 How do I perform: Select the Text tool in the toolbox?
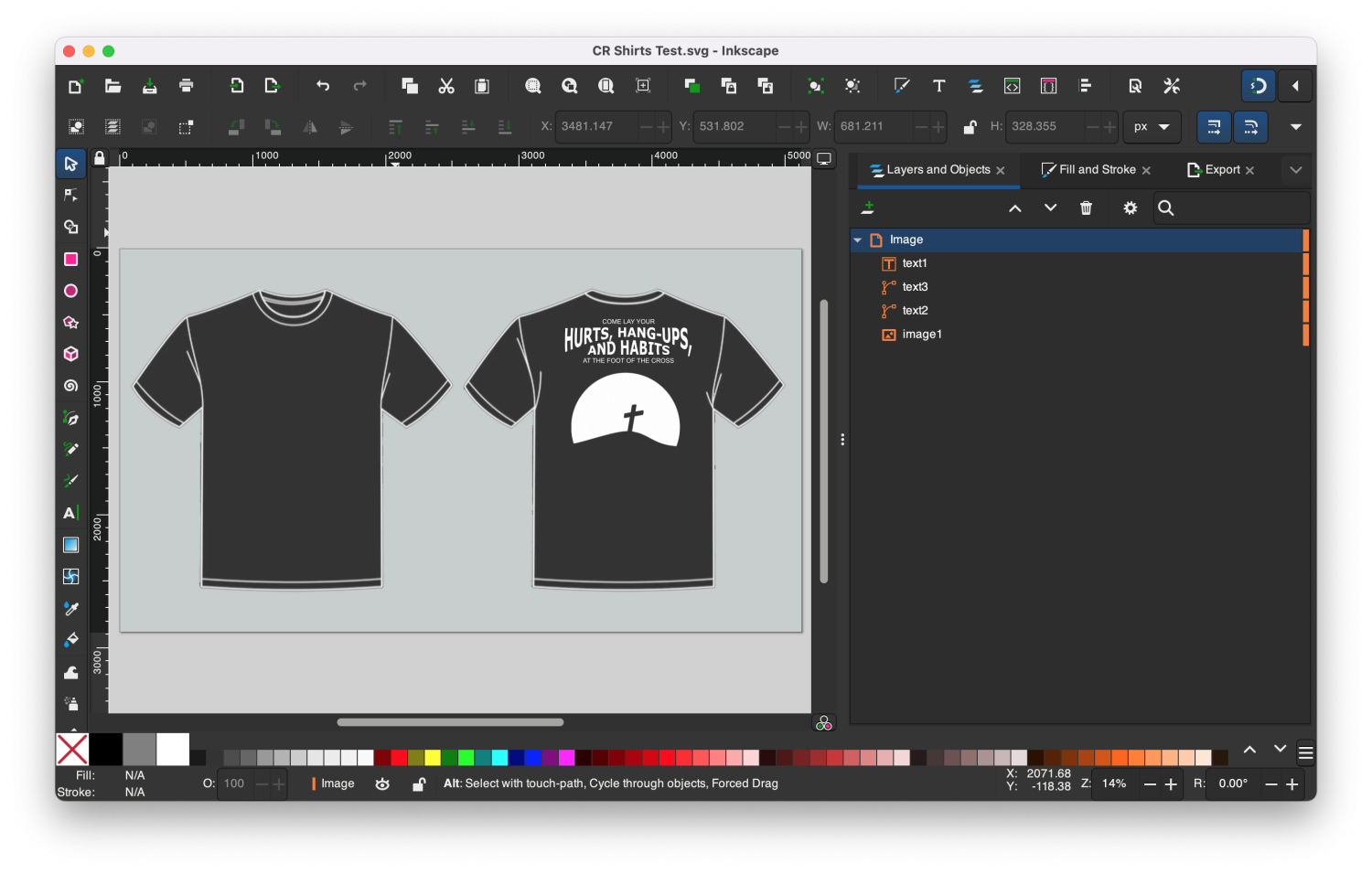70,513
